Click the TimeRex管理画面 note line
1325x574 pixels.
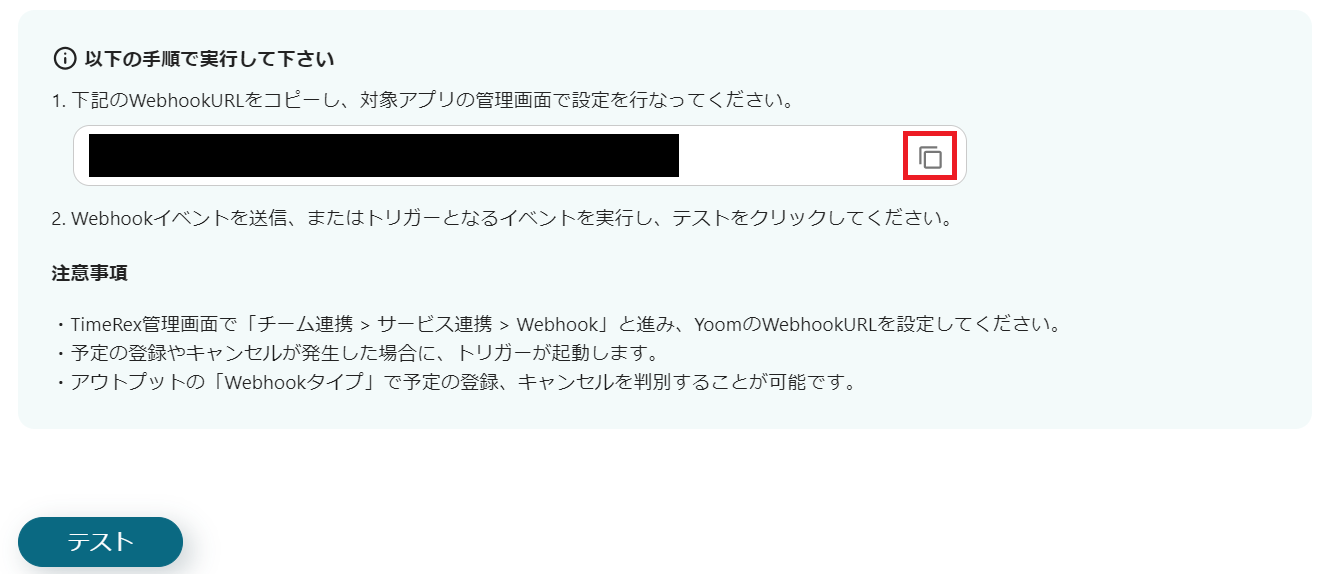tap(556, 325)
